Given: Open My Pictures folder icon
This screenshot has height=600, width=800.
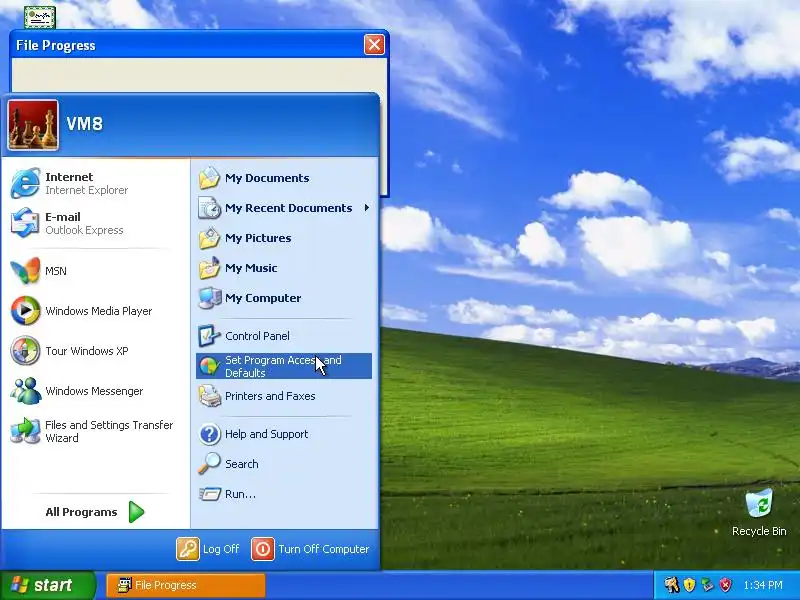Looking at the screenshot, I should [209, 238].
